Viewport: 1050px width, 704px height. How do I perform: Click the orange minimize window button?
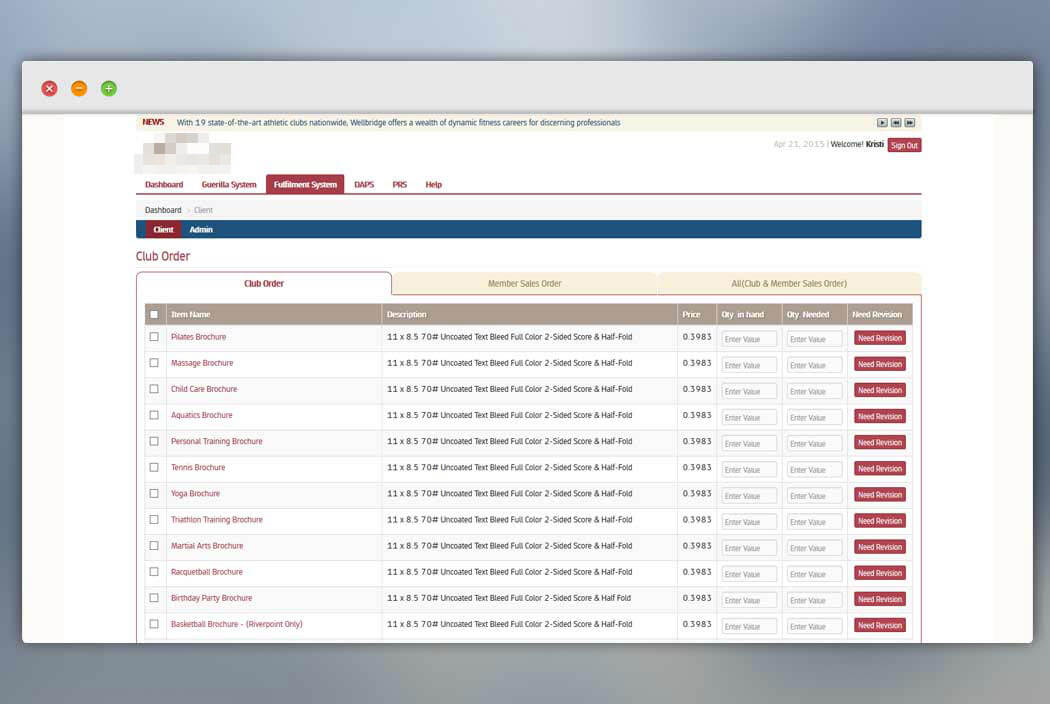pos(79,88)
